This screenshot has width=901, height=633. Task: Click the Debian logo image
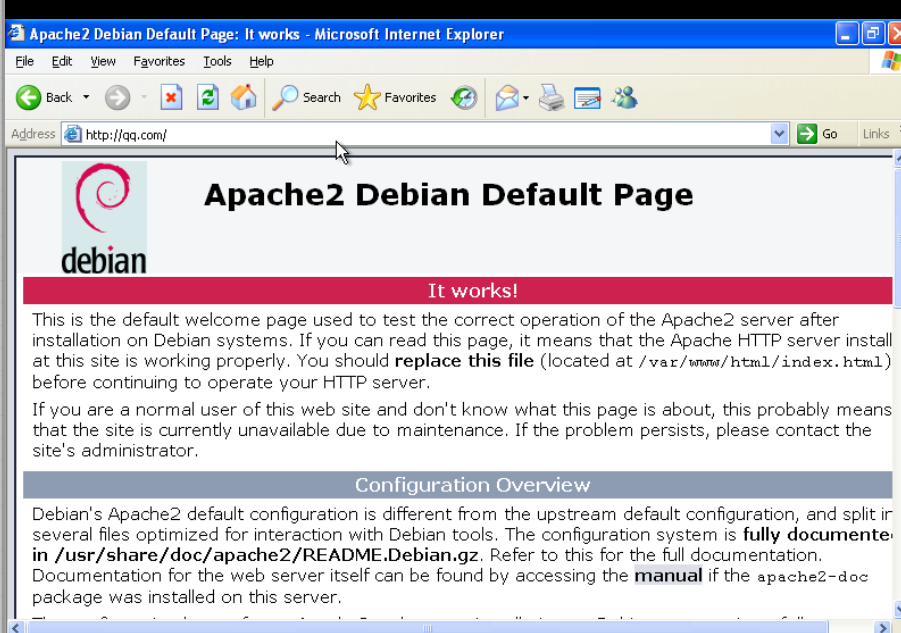(x=104, y=218)
